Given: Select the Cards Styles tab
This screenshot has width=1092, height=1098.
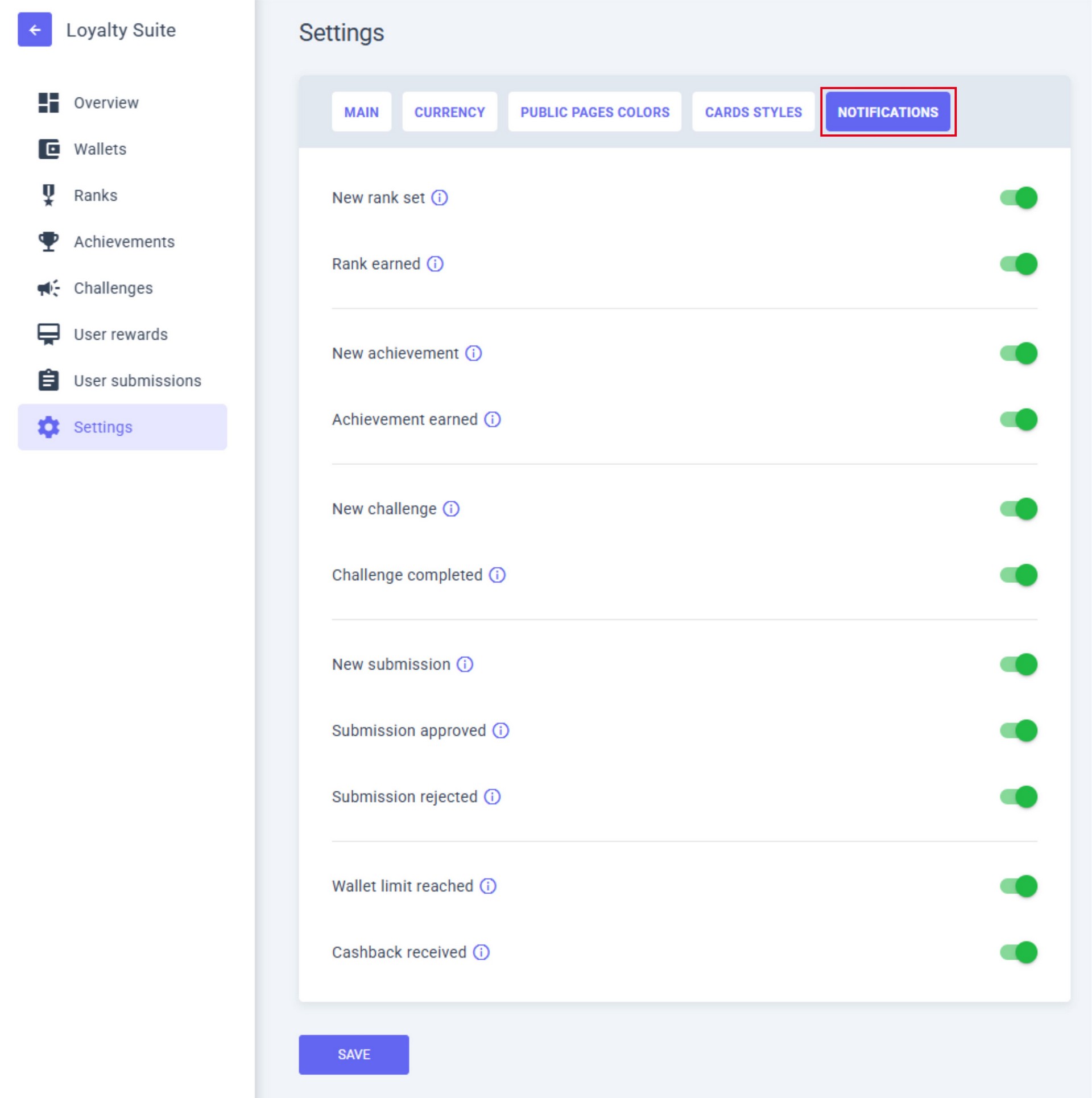Looking at the screenshot, I should coord(753,112).
